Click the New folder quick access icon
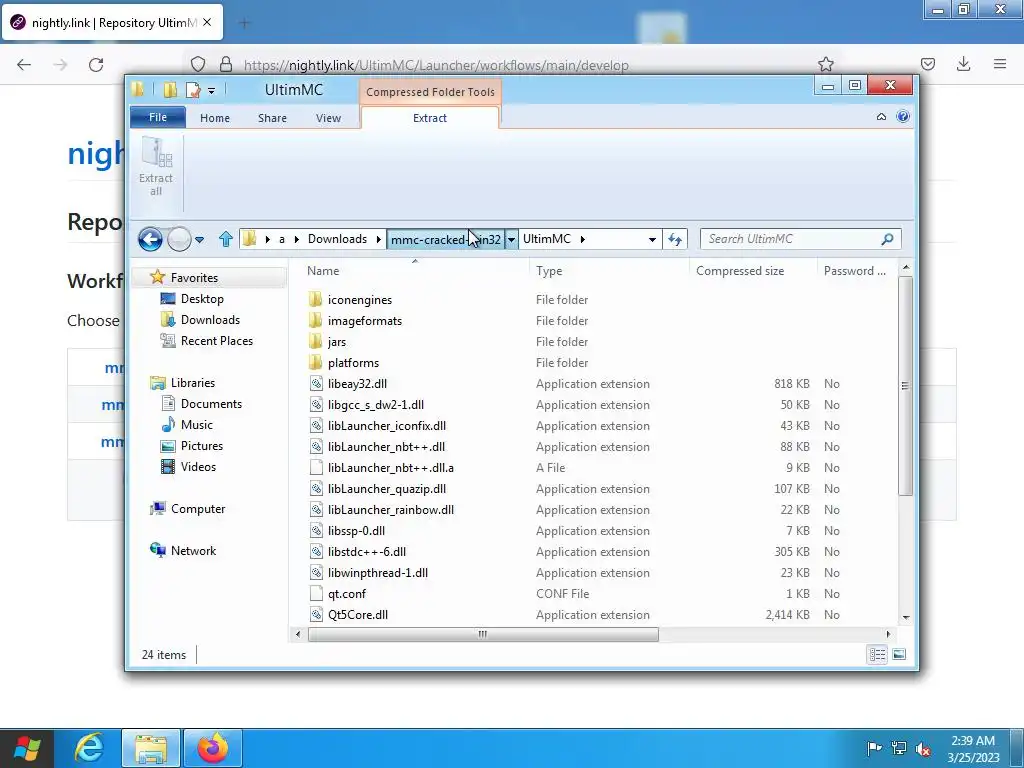Image resolution: width=1024 pixels, height=768 pixels. point(170,89)
